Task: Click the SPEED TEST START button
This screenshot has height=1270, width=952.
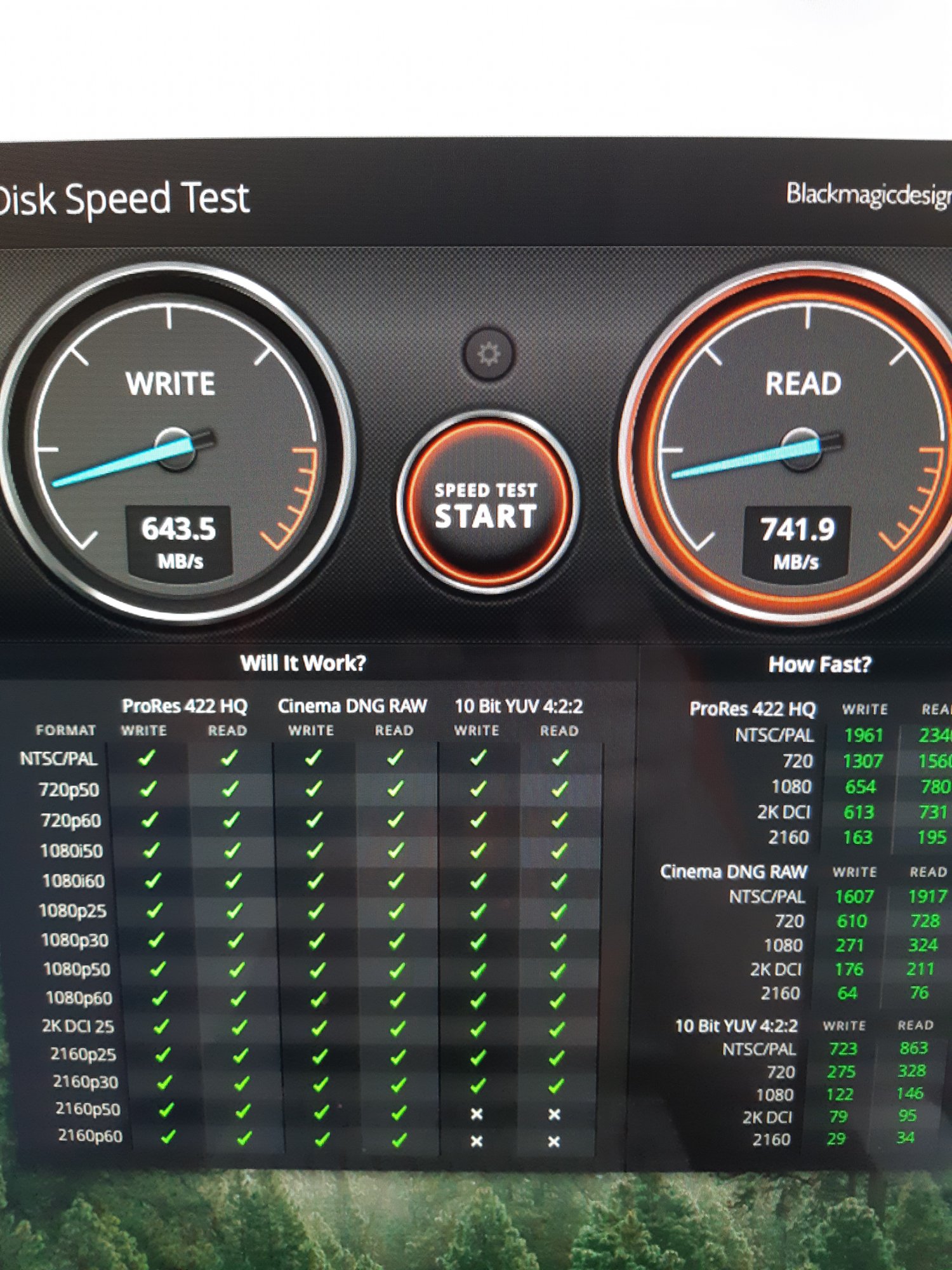Action: (487, 502)
